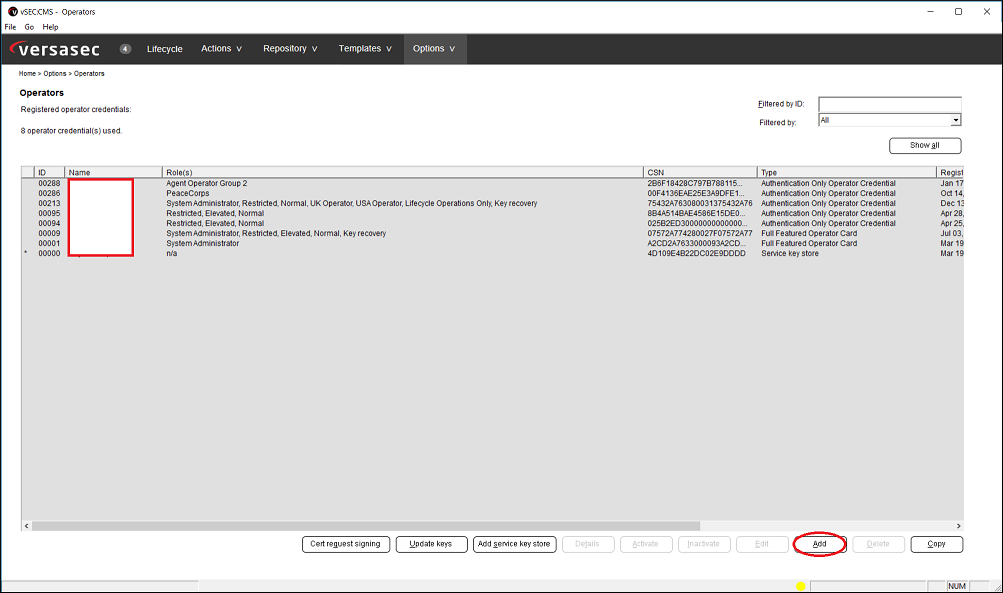1003x593 pixels.
Task: Click the notification badge showing 4
Action: (125, 49)
